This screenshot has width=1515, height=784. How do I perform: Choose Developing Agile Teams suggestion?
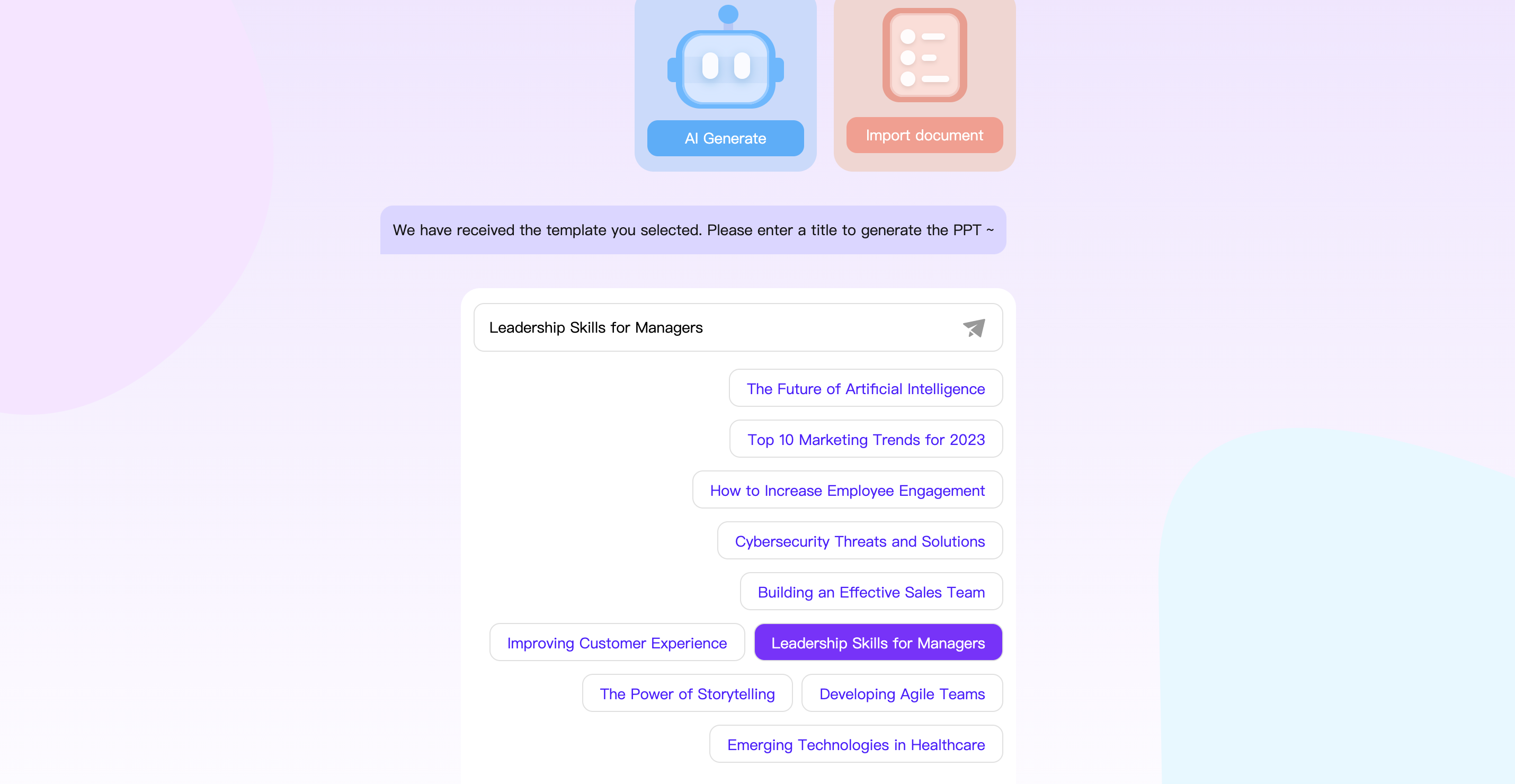[902, 693]
